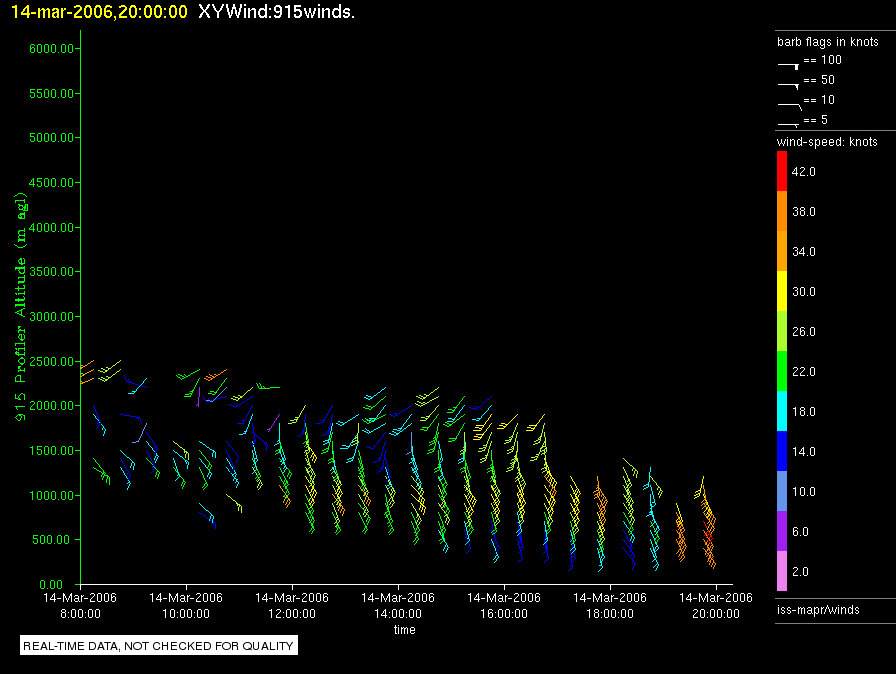Viewport: 896px width, 674px height.
Task: Click the 12:00:00 tick on time axis
Action: [x=292, y=605]
